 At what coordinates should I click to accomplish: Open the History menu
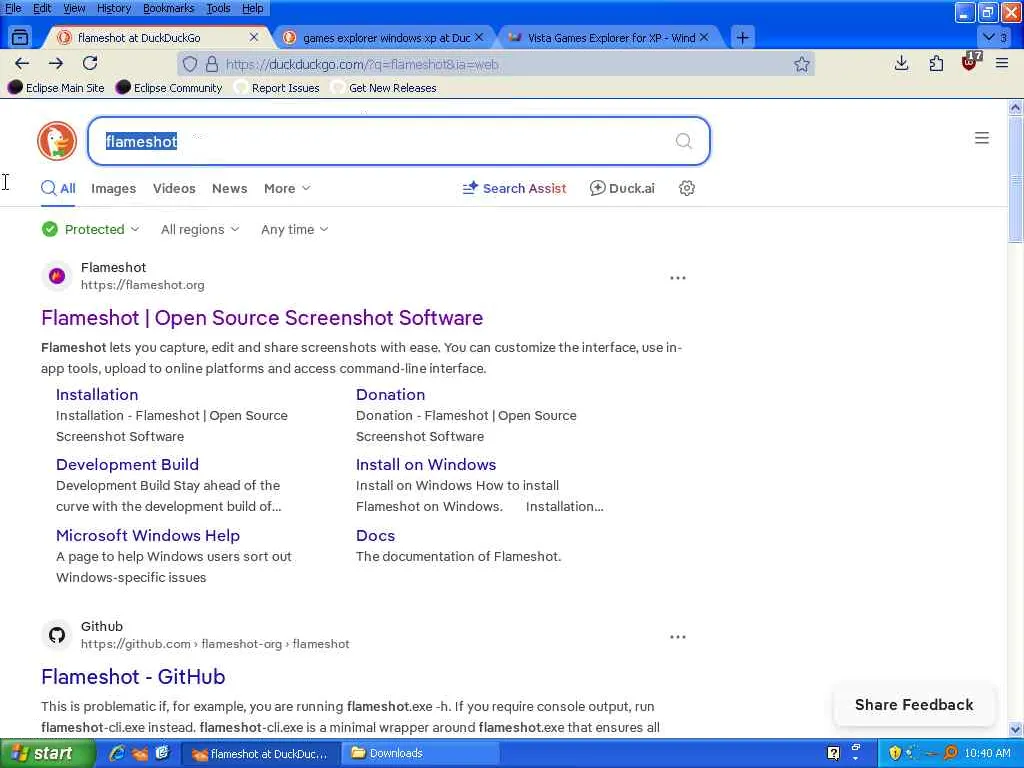(x=114, y=8)
